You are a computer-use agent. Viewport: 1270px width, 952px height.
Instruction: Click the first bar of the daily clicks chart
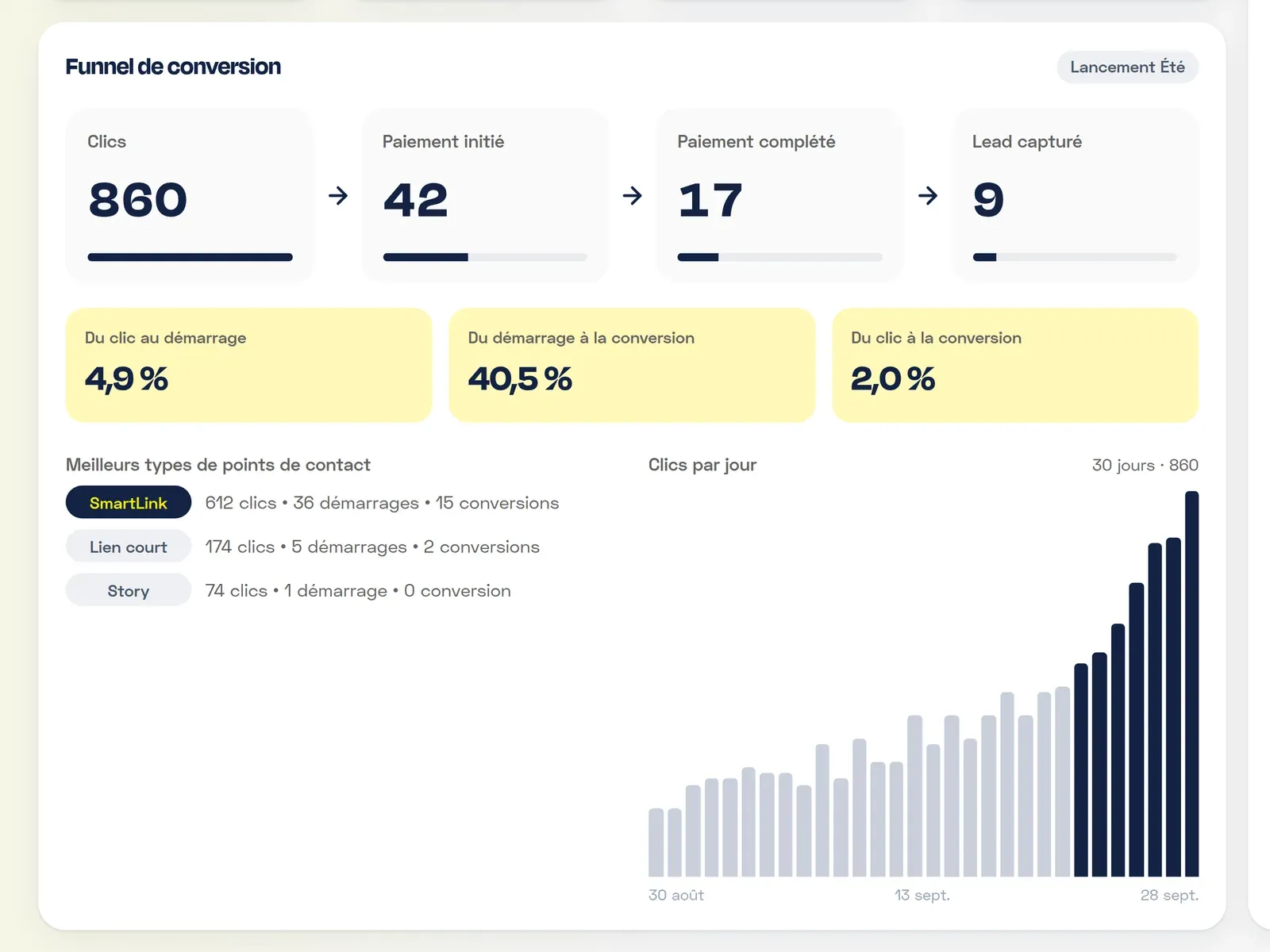point(656,843)
